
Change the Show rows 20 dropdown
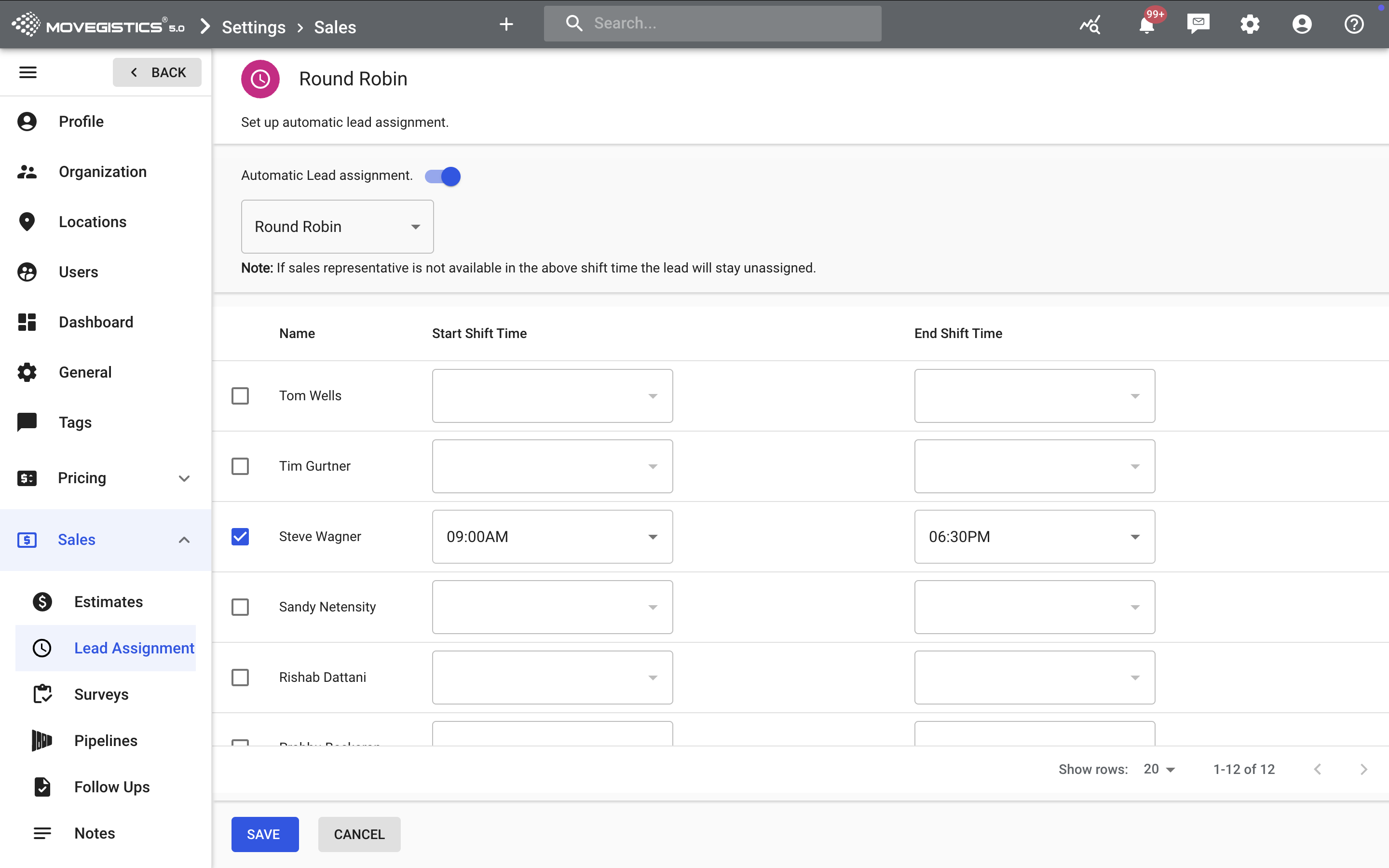(1159, 769)
